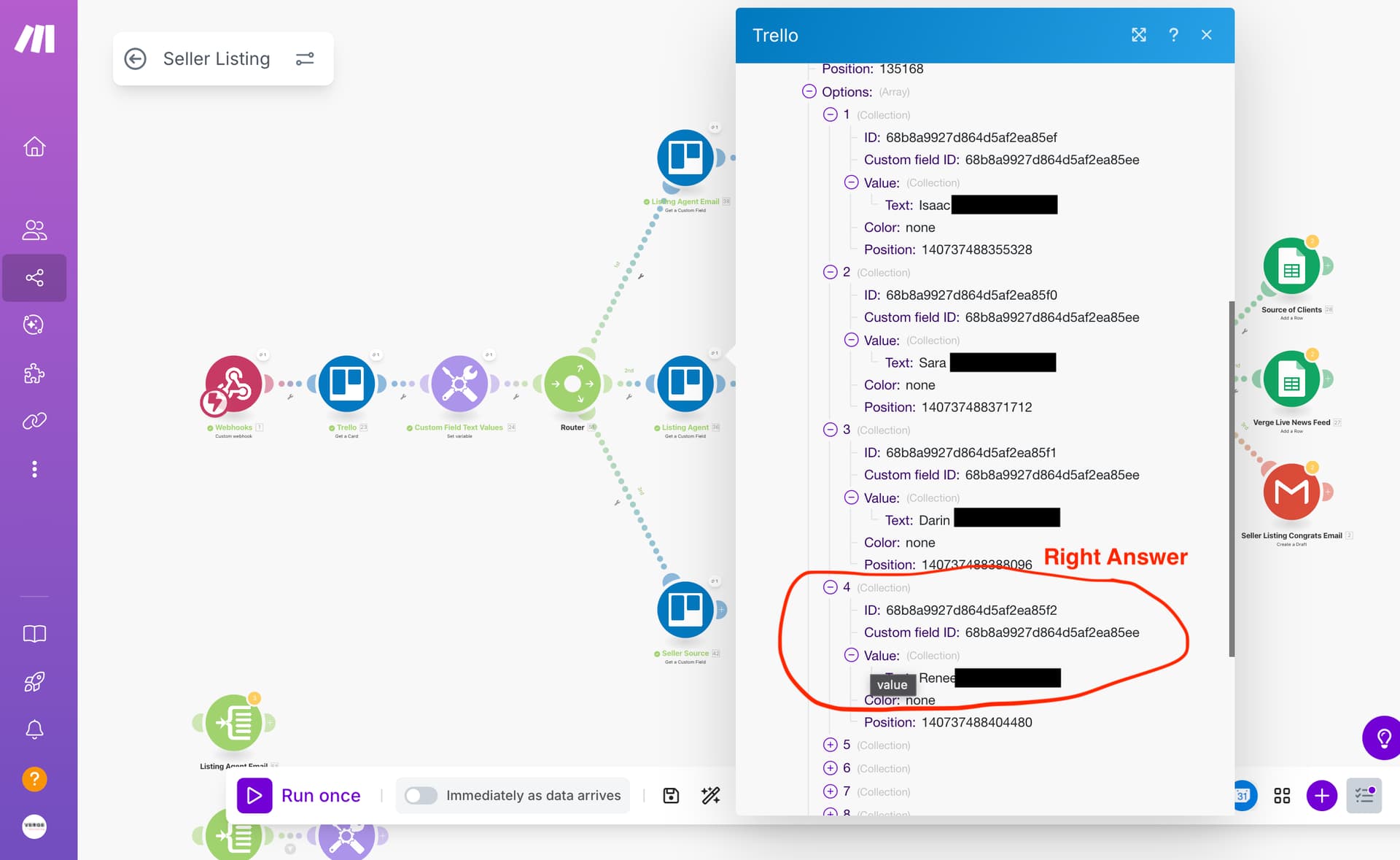The height and width of the screenshot is (860, 1400).
Task: Open the apps grid icon in bottom toolbar
Action: (1282, 795)
